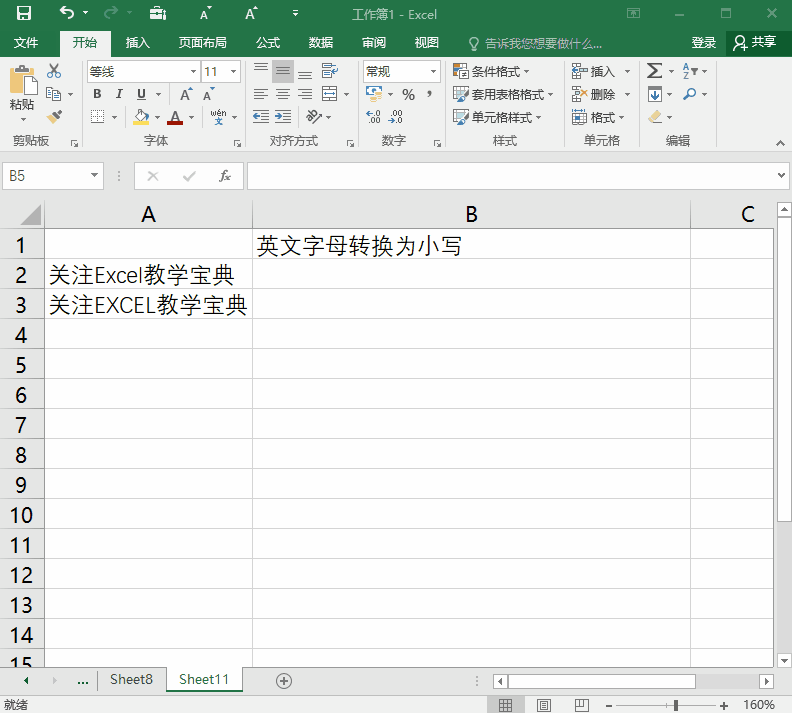This screenshot has width=792, height=713.
Task: Decrease font size with the smaller A
Action: coord(209,94)
